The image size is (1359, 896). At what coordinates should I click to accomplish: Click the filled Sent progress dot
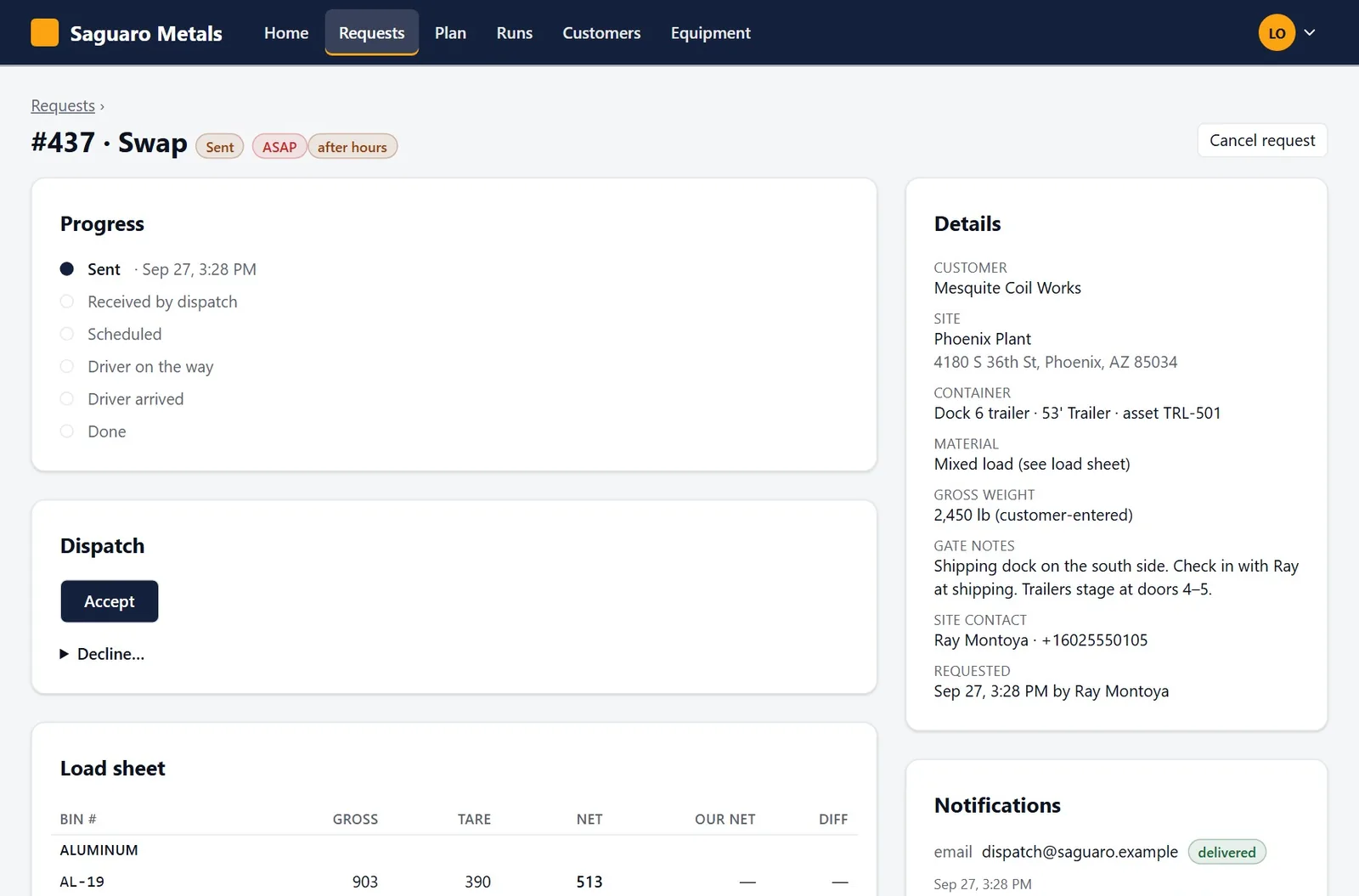pyautogui.click(x=67, y=269)
